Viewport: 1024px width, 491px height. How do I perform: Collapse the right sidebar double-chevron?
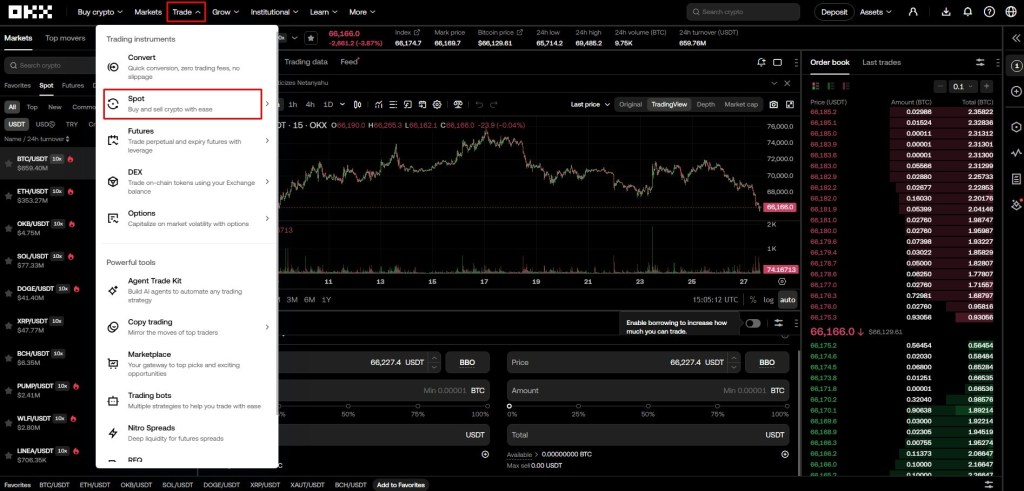pos(1016,39)
